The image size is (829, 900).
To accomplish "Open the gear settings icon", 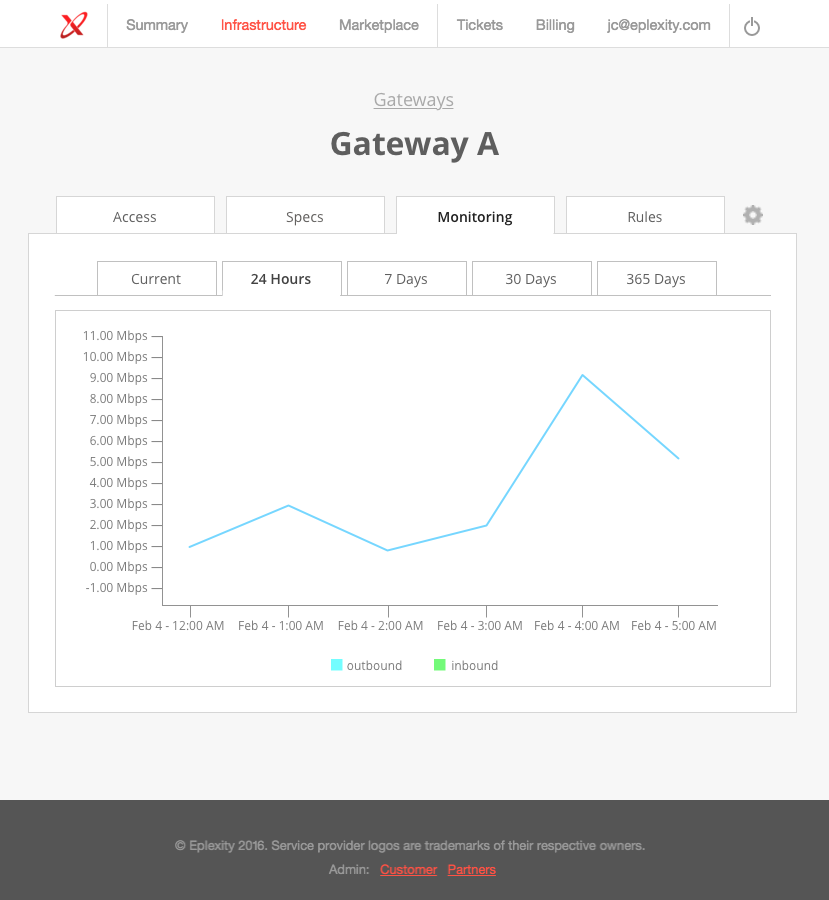I will [x=753, y=215].
